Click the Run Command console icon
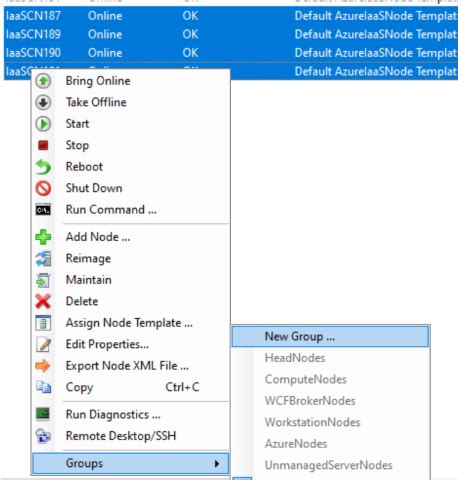 (x=43, y=210)
